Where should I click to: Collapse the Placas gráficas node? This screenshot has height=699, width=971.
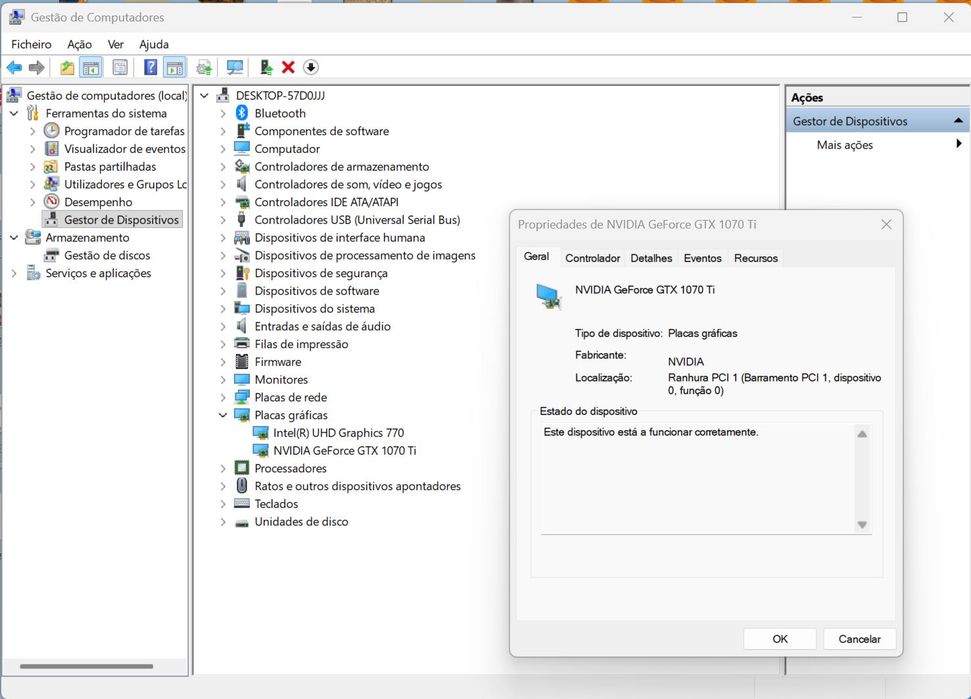point(223,415)
